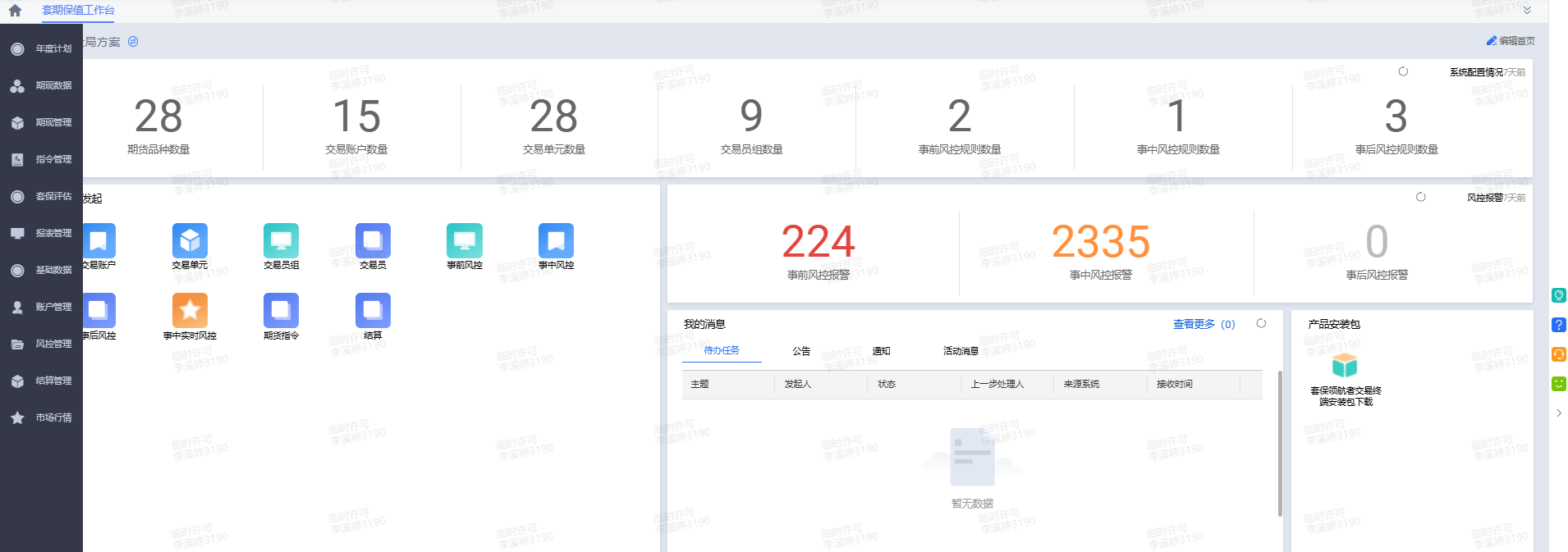Select the 待办任务 tab
The image size is (1568, 552).
722,350
